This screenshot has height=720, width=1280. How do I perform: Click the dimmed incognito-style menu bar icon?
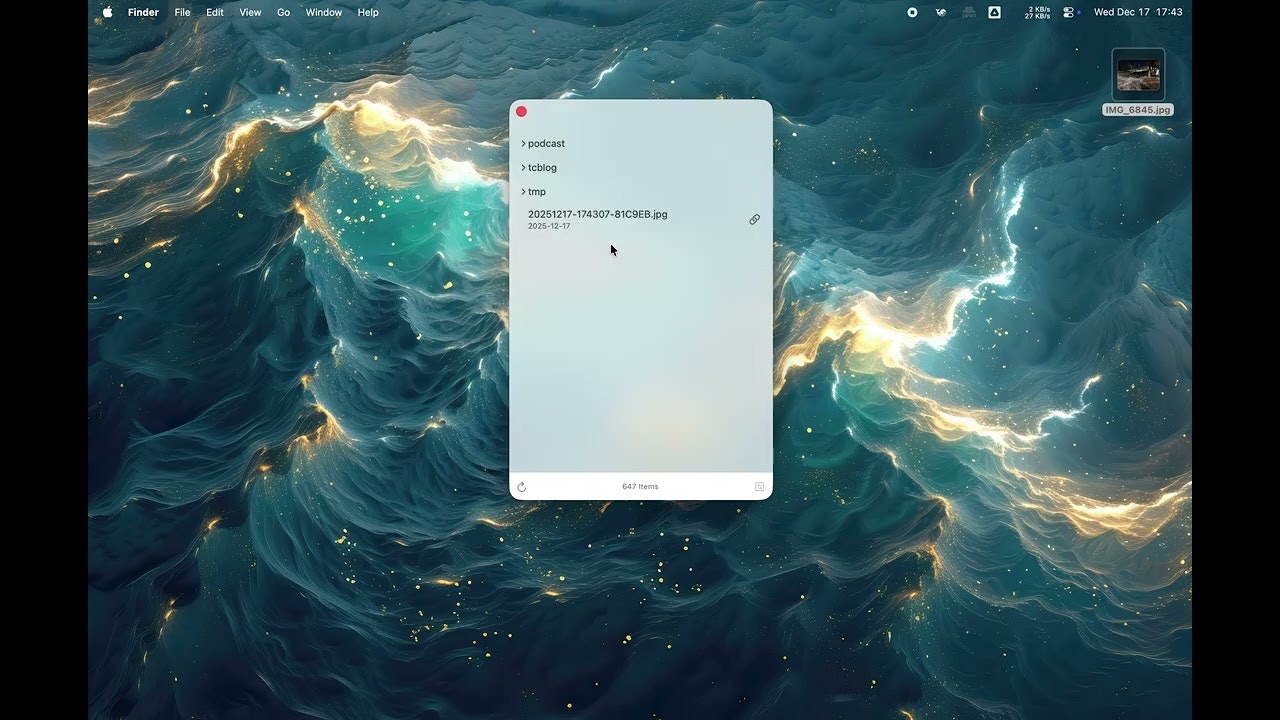(967, 12)
